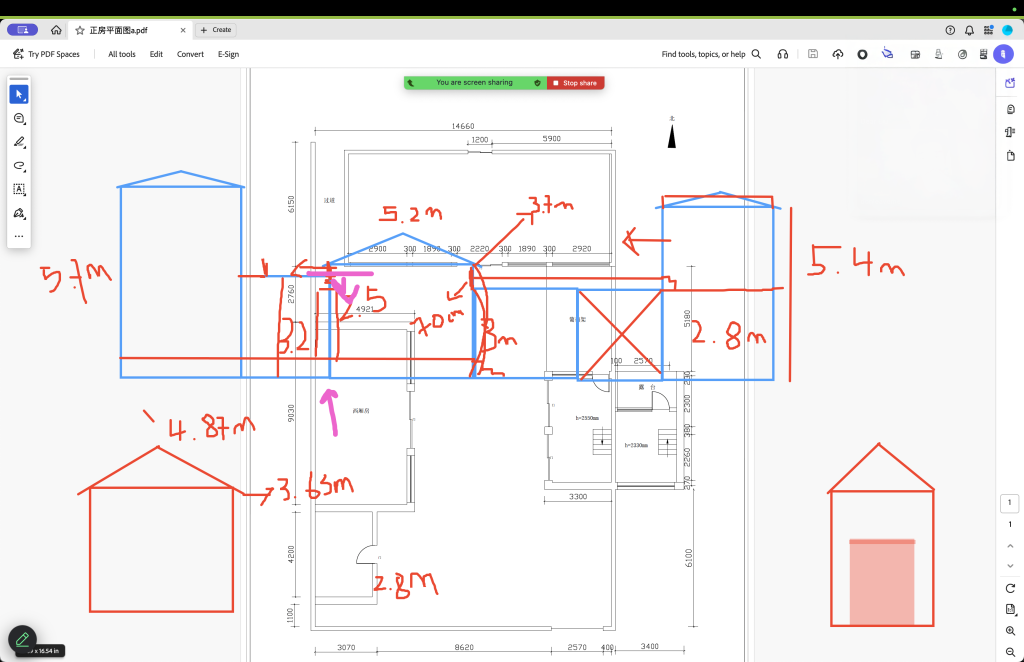
Task: Go to previous page with up chevron
Action: tap(1010, 545)
